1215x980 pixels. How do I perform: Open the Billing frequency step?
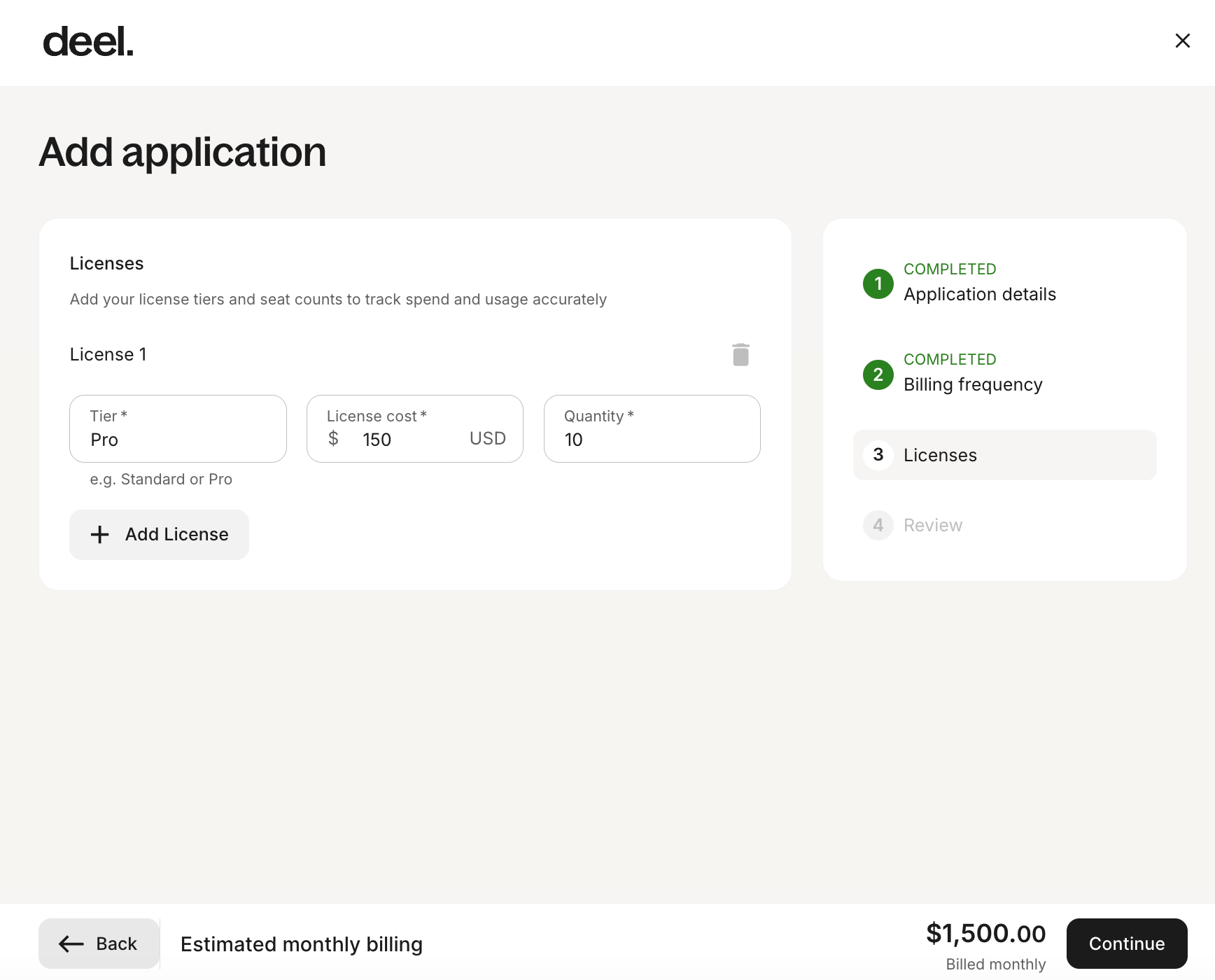coord(972,384)
